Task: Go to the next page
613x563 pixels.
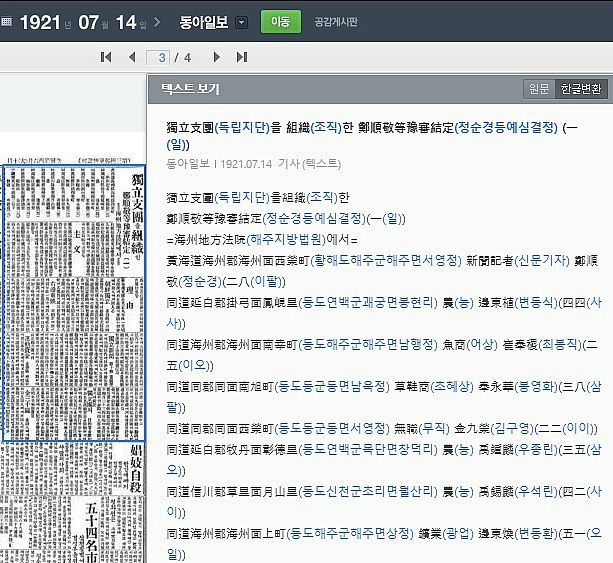Action: [216, 57]
